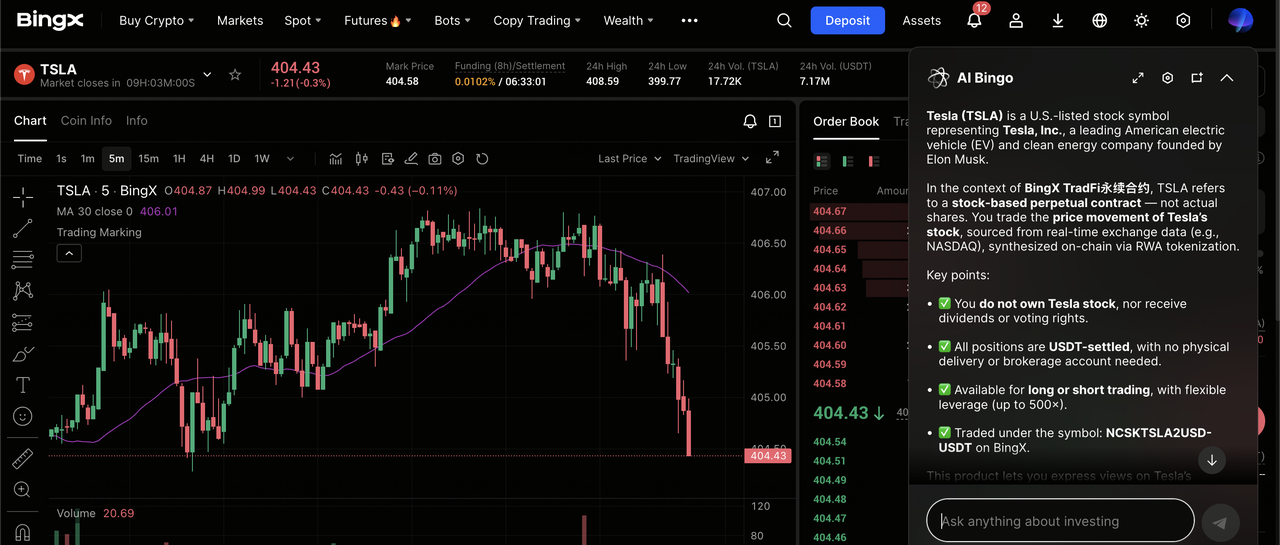Switch to the Coin Info tab
Screen dimensions: 1280x545
pyautogui.click(x=86, y=121)
